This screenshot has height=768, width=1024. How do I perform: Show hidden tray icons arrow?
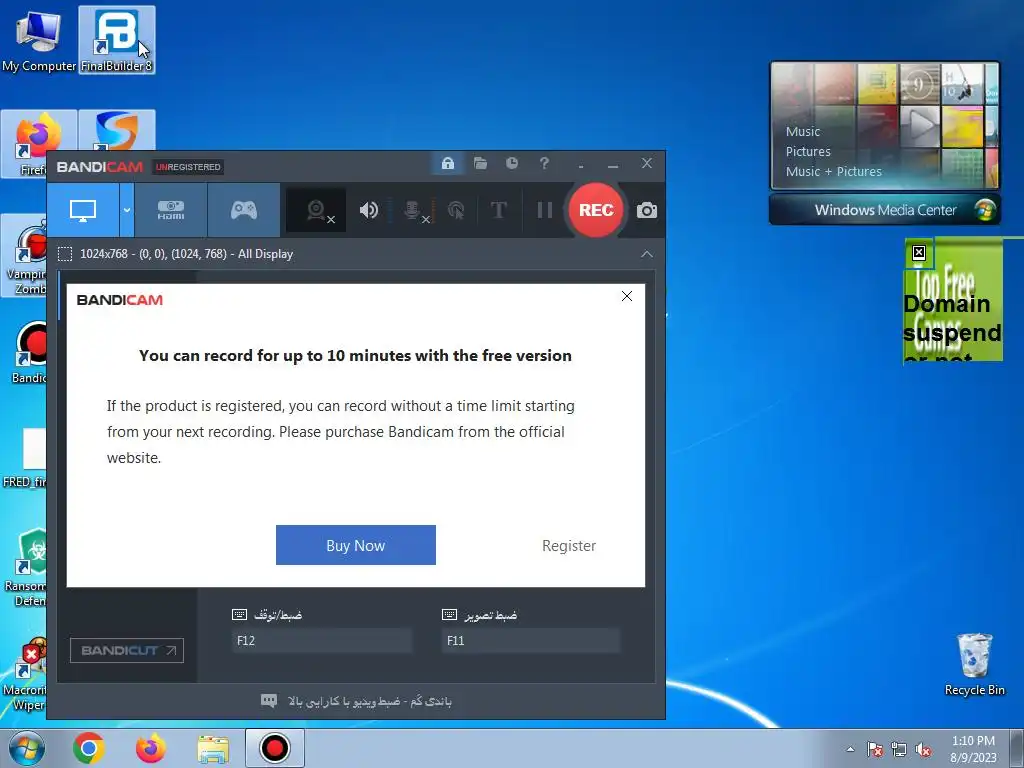click(x=850, y=749)
